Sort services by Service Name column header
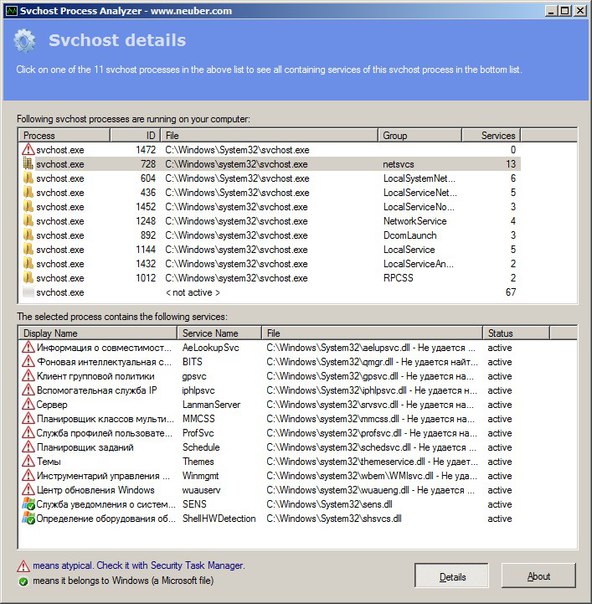The width and height of the screenshot is (592, 604). [219, 333]
